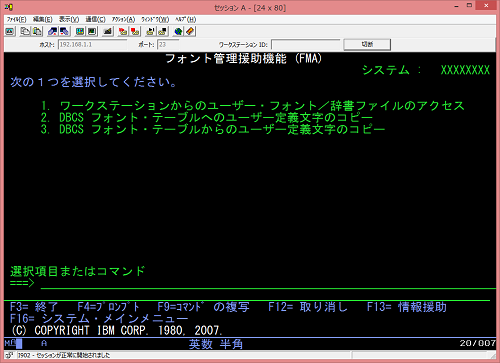Click the keyboard remap toolbar icon

[107, 31]
